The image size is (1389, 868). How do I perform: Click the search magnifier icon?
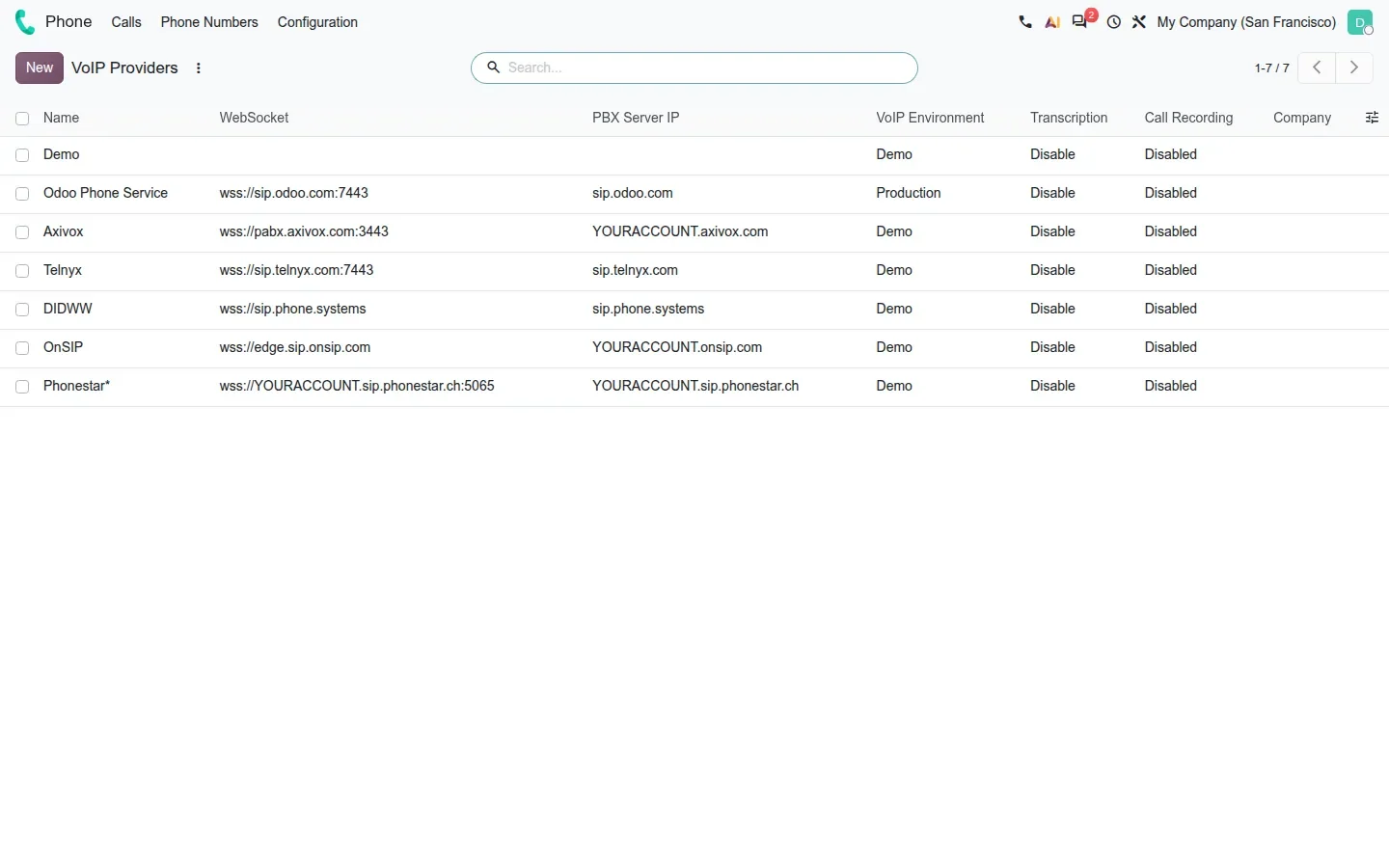pos(493,68)
